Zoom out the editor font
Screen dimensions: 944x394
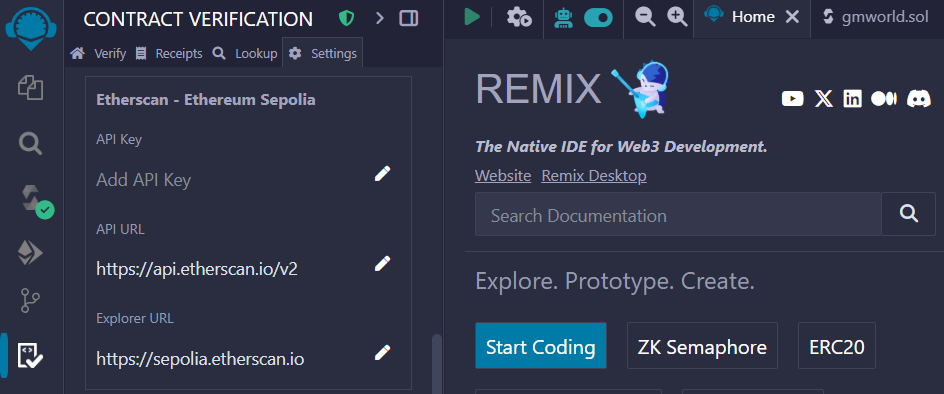click(645, 17)
